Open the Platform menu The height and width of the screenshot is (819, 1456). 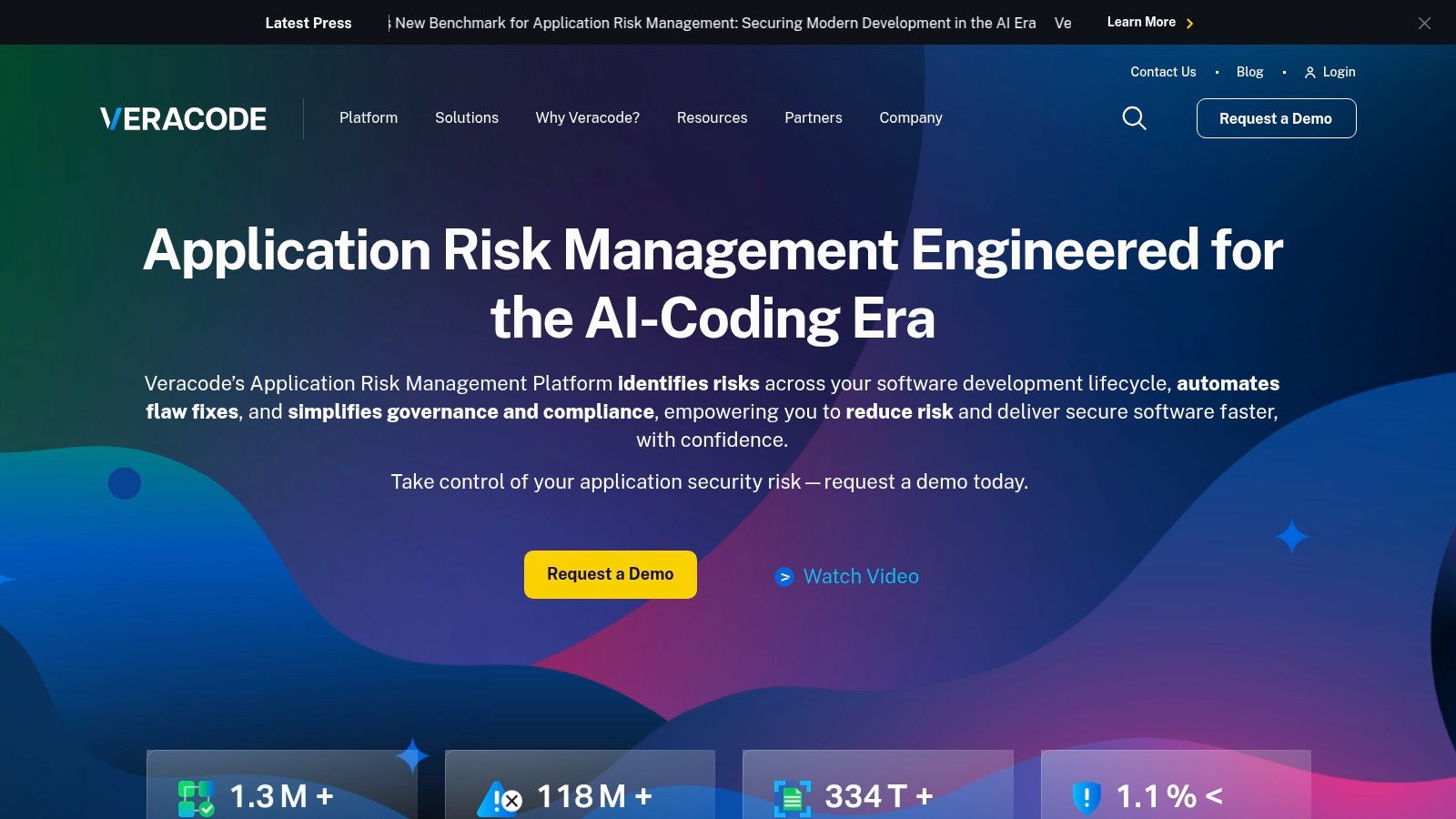369,118
